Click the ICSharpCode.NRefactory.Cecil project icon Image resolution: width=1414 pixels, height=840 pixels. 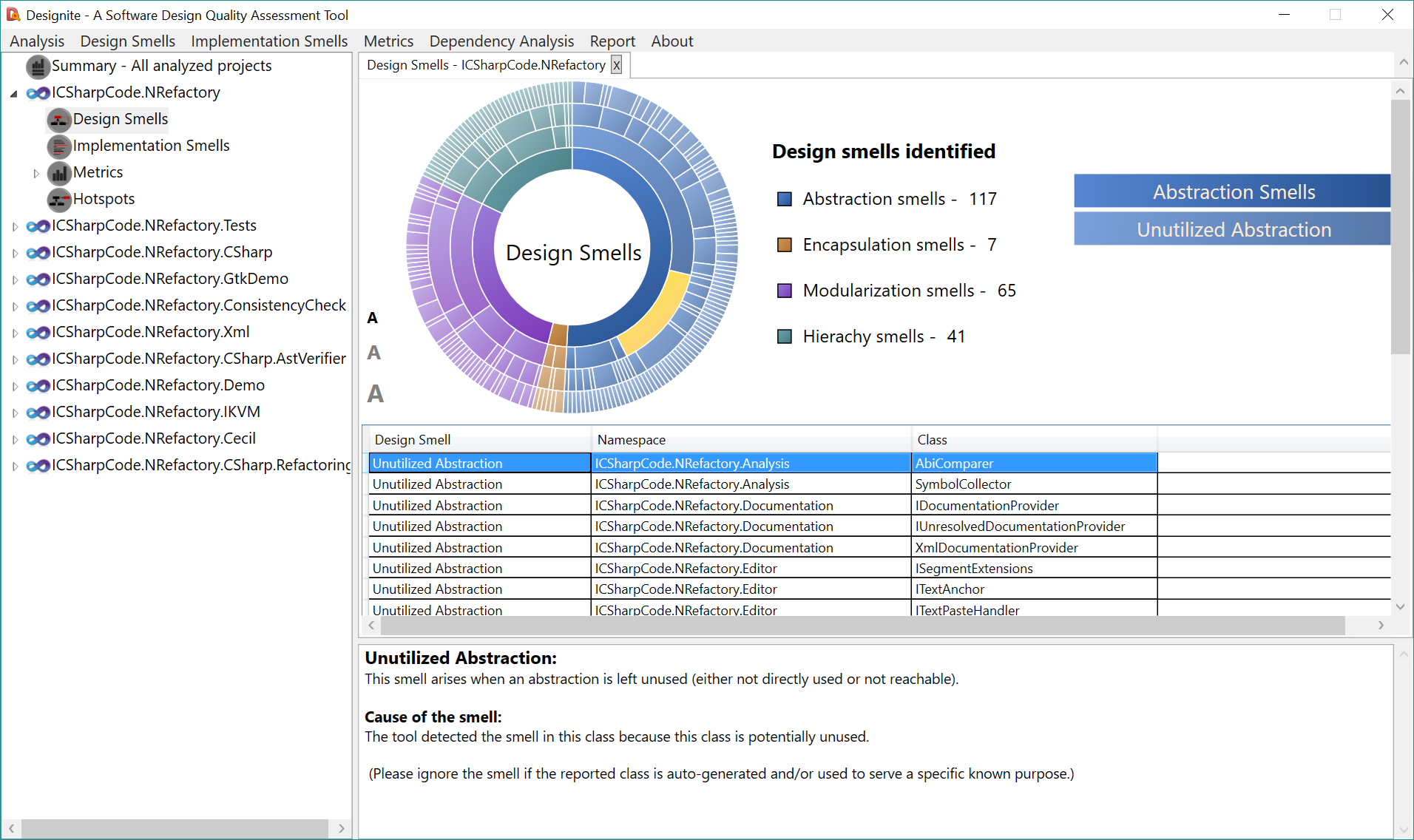[38, 439]
